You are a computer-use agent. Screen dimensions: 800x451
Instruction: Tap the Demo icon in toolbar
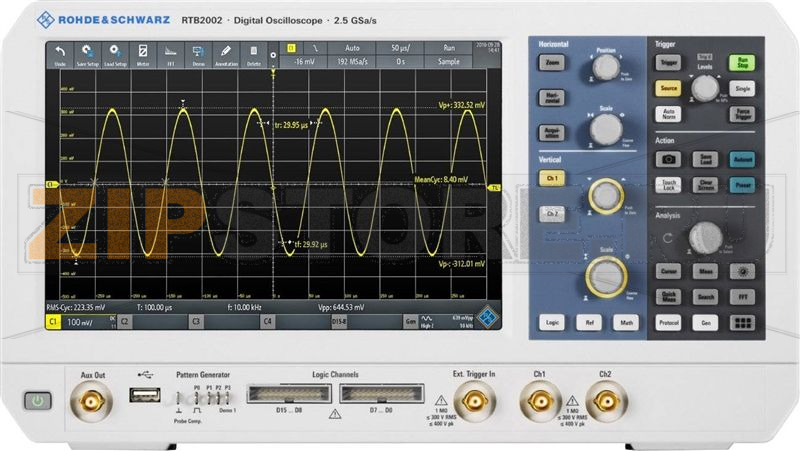198,55
